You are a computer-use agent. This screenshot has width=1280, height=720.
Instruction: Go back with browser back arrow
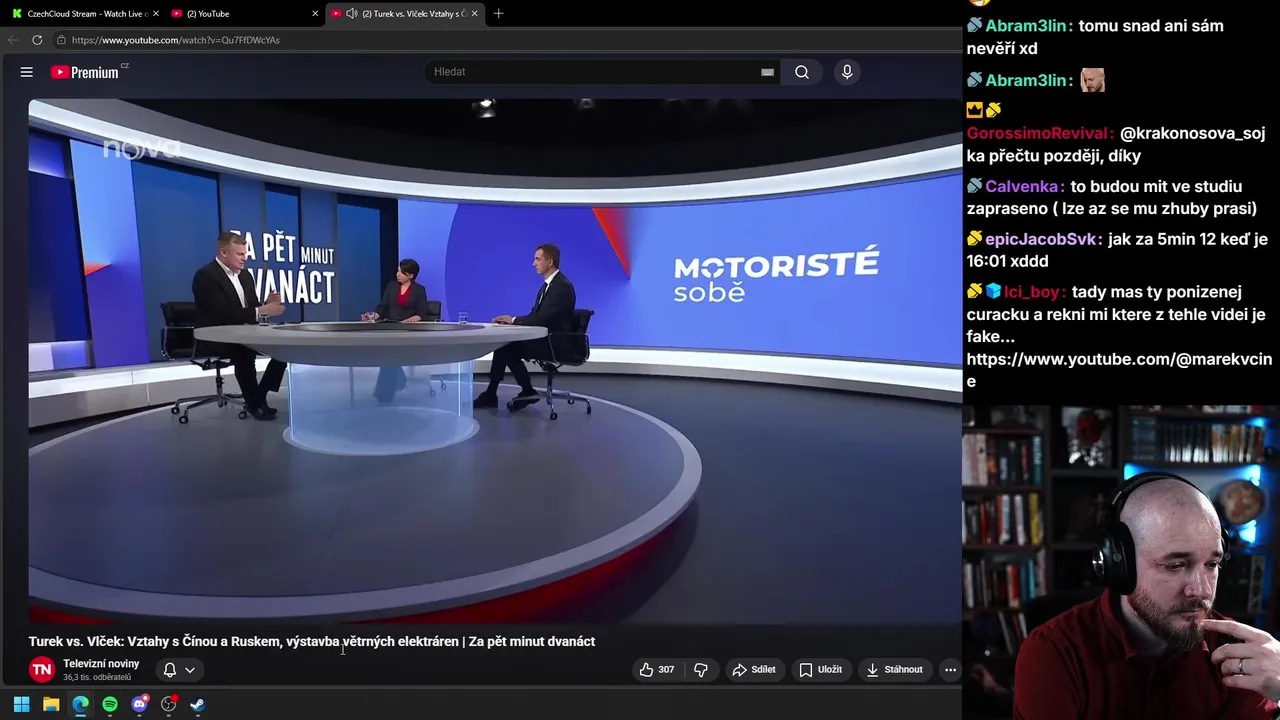point(13,40)
